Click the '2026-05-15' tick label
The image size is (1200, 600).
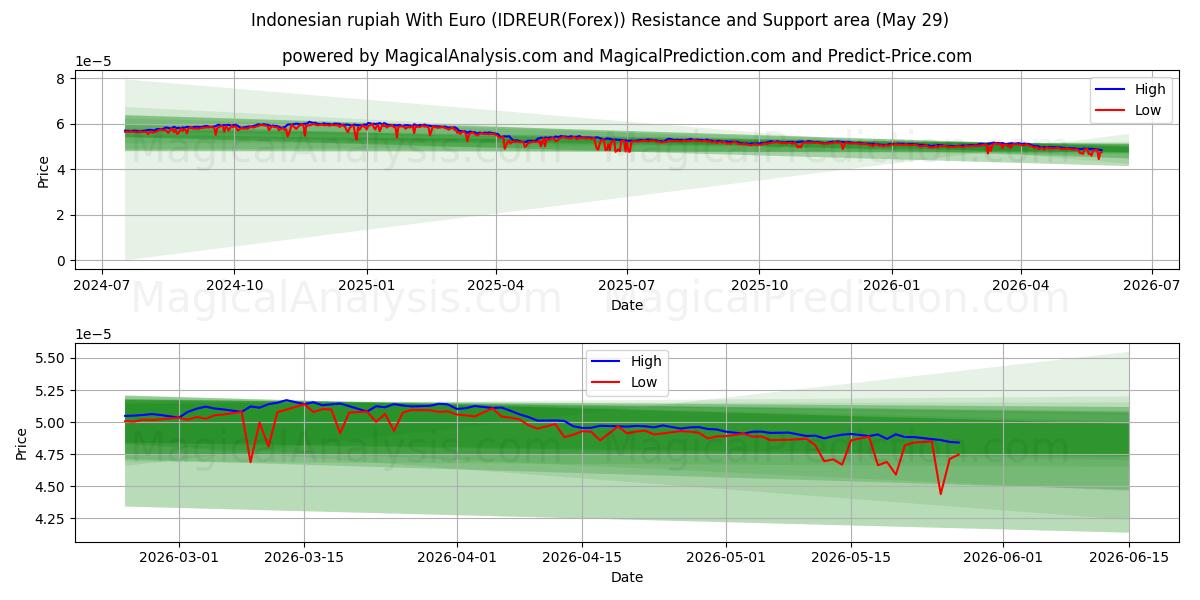click(x=851, y=557)
